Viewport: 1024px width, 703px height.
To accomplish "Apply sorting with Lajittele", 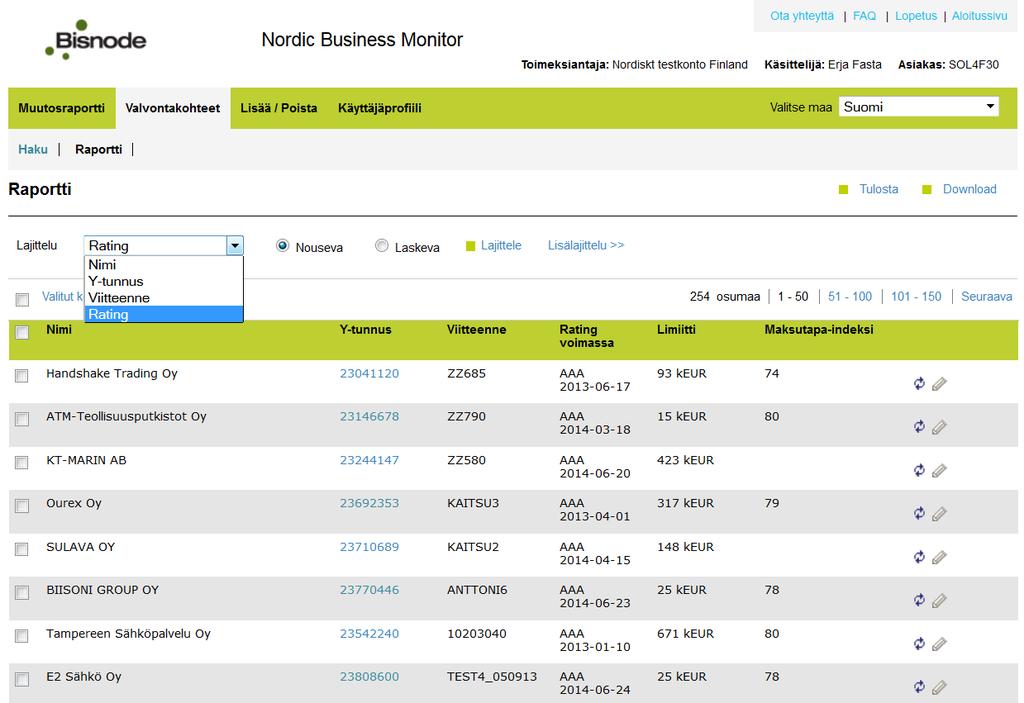I will click(501, 245).
